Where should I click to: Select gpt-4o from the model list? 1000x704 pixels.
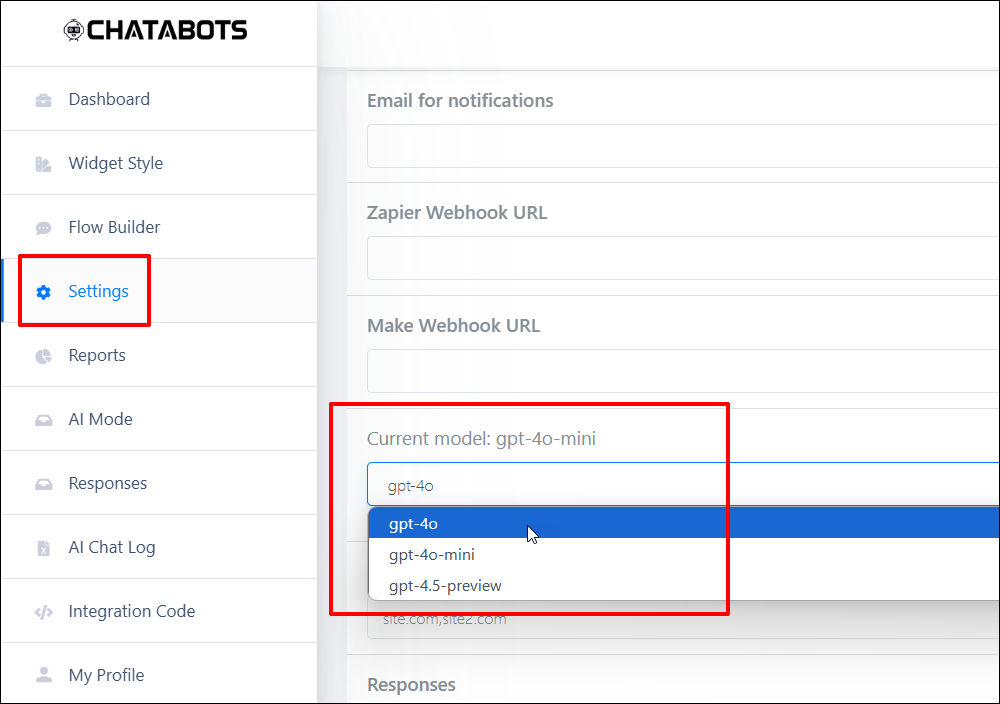[x=684, y=524]
